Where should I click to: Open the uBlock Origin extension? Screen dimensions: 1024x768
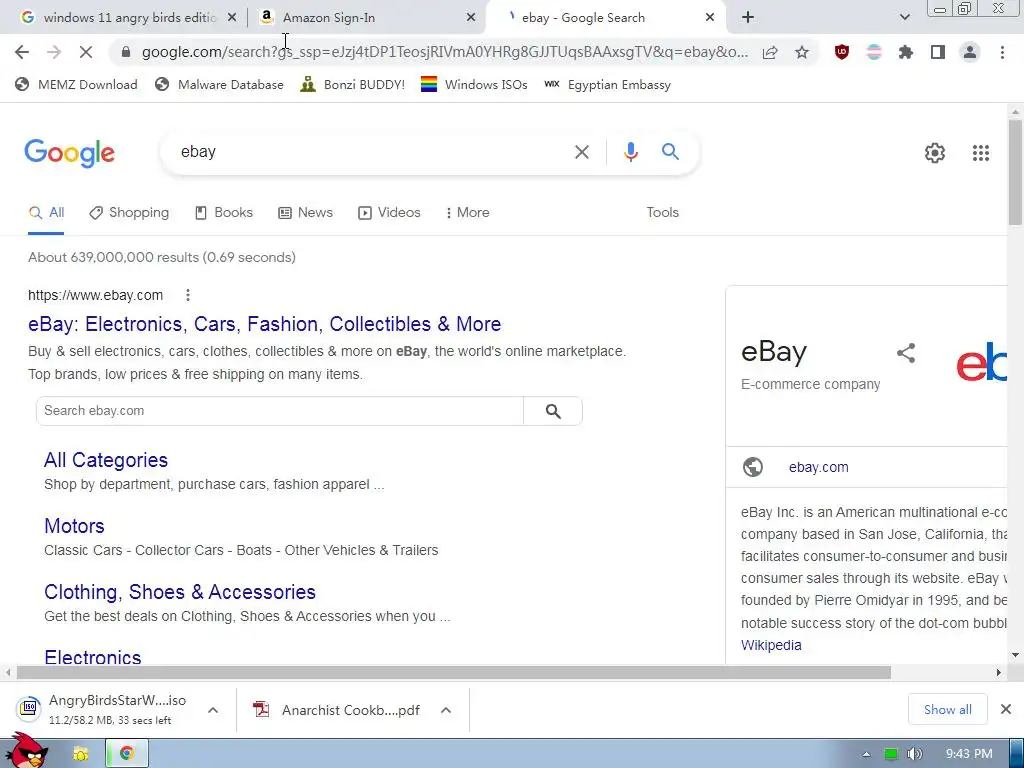(842, 52)
